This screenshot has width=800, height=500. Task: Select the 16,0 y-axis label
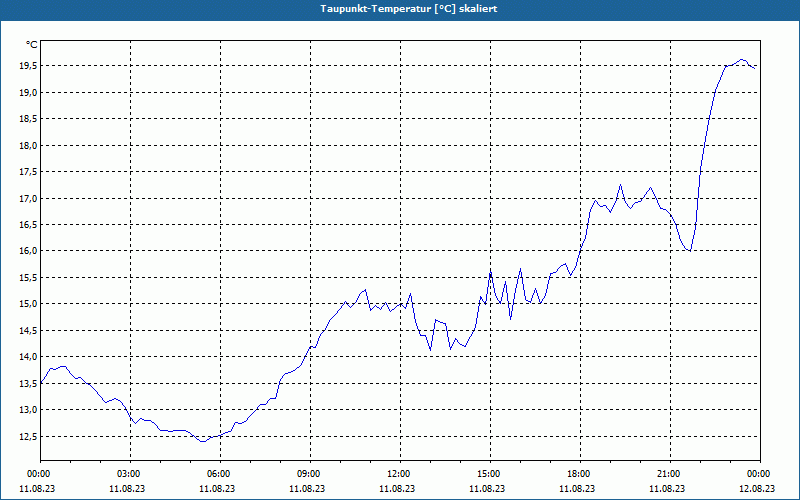(x=28, y=251)
